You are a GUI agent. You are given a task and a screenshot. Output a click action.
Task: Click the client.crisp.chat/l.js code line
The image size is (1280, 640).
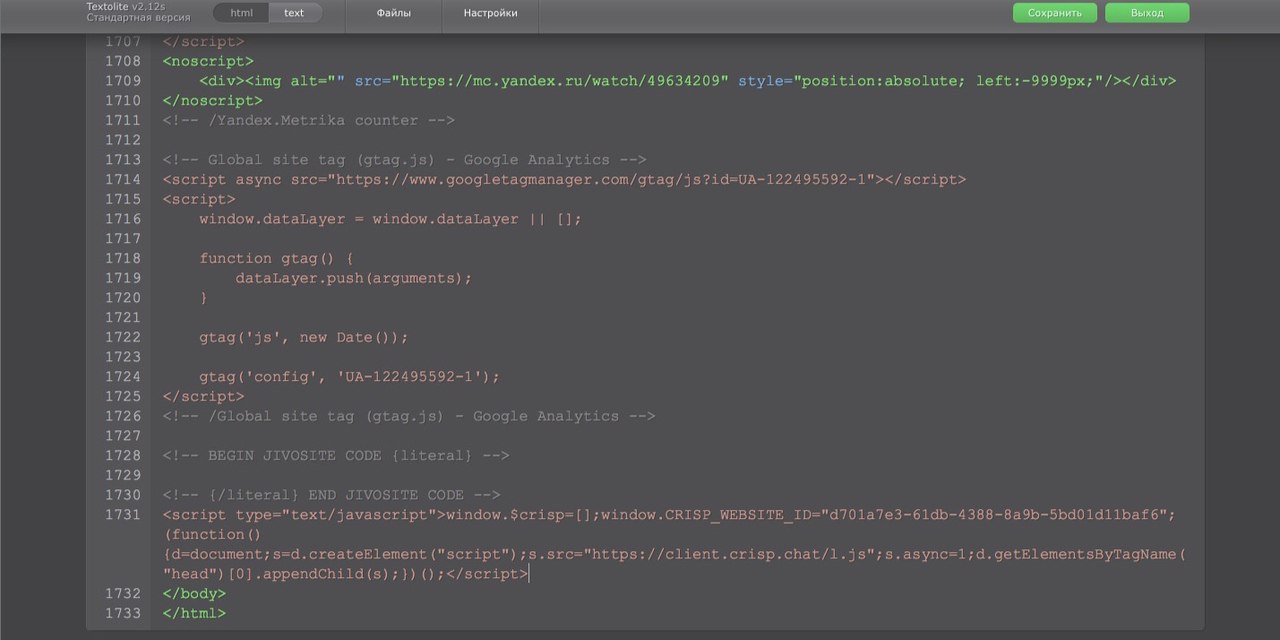click(x=674, y=554)
